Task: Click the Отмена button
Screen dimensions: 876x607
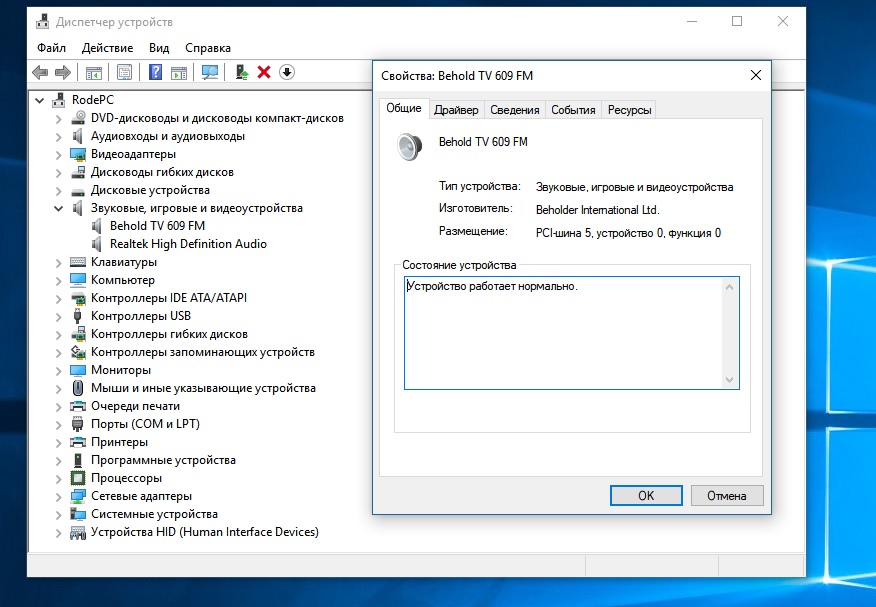Action: (x=727, y=495)
